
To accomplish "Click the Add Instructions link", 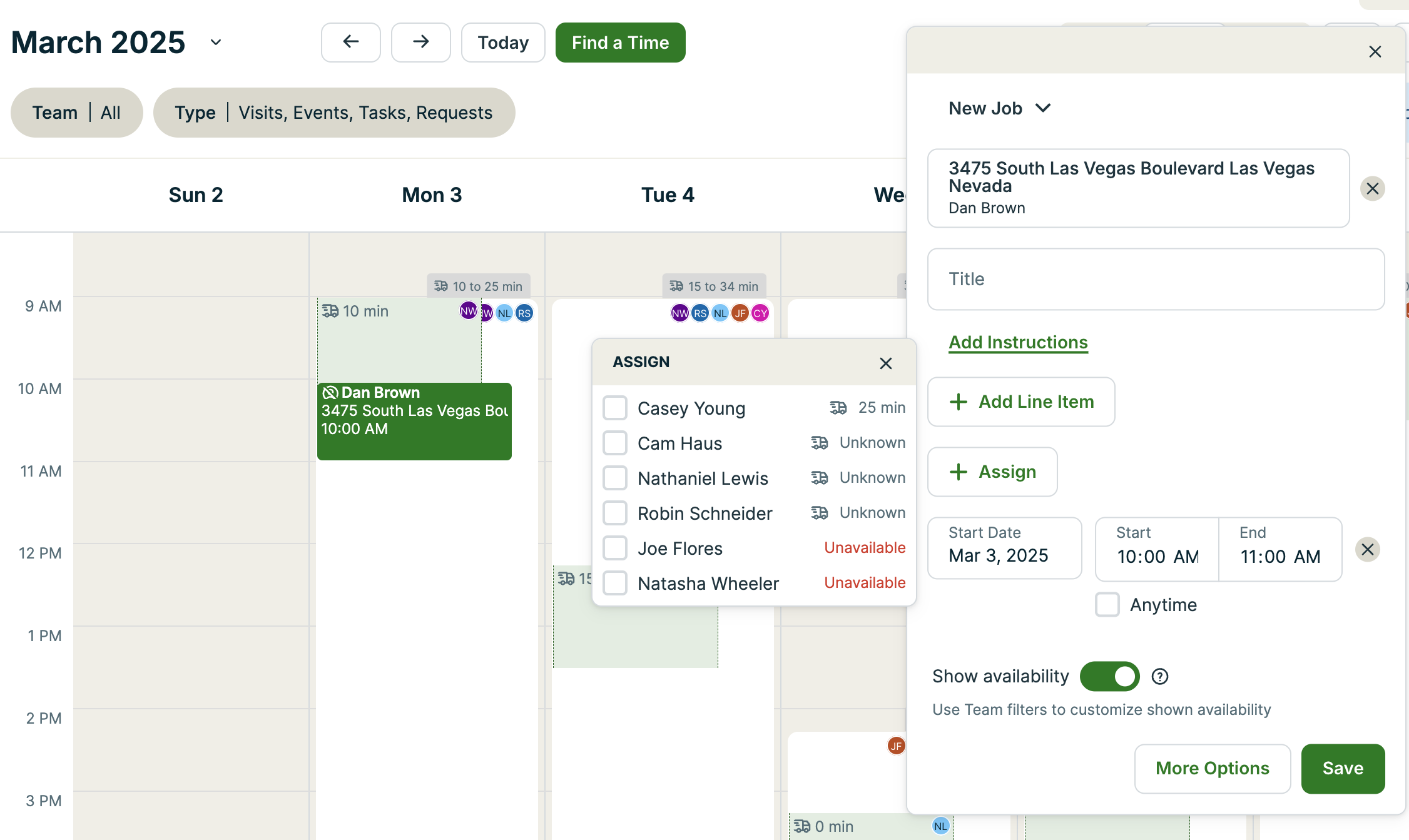I will tap(1018, 343).
